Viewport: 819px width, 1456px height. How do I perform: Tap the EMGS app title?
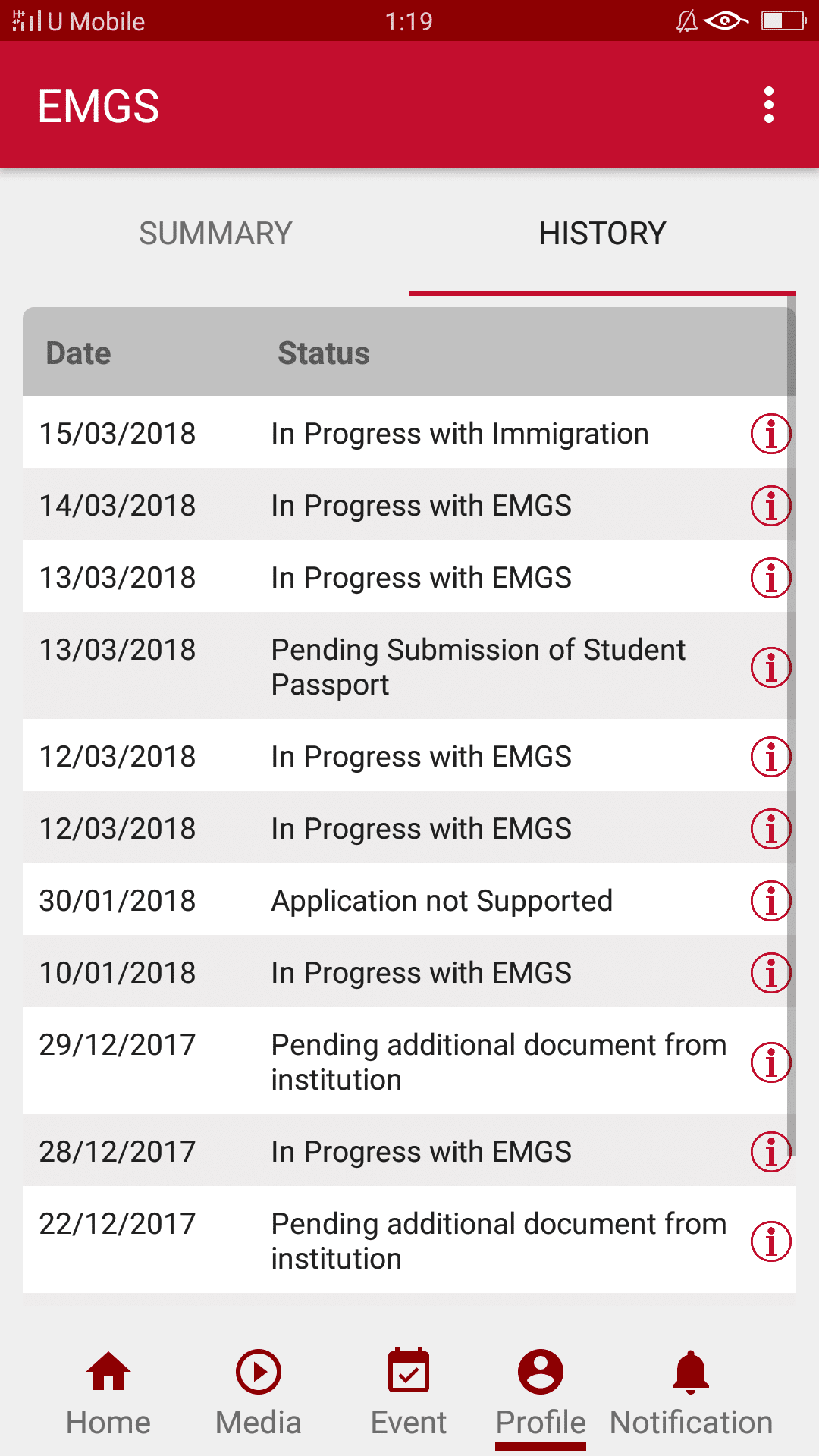99,106
